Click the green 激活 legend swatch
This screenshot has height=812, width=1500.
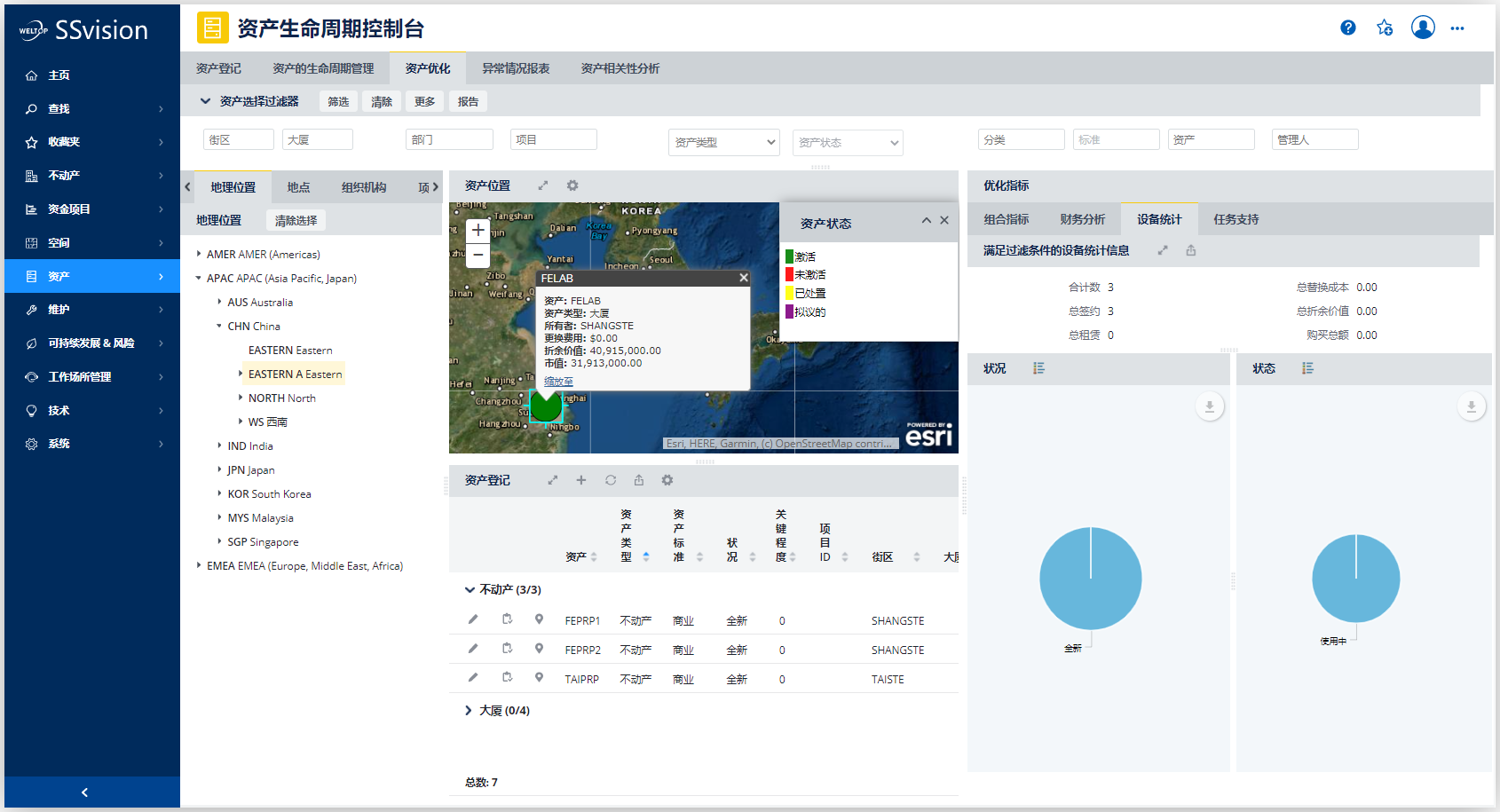point(789,256)
